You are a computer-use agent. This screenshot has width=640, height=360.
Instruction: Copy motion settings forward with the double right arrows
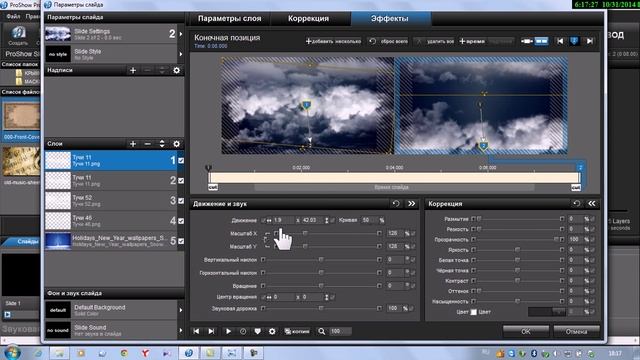click(411, 203)
